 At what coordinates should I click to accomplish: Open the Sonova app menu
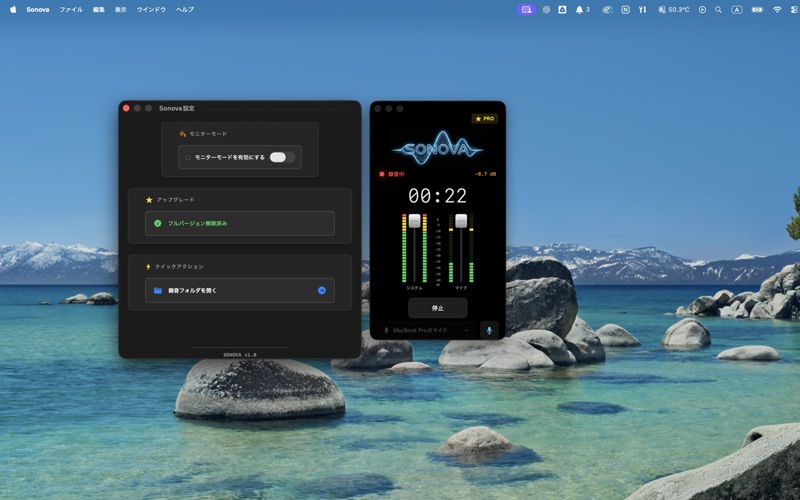[x=38, y=9]
